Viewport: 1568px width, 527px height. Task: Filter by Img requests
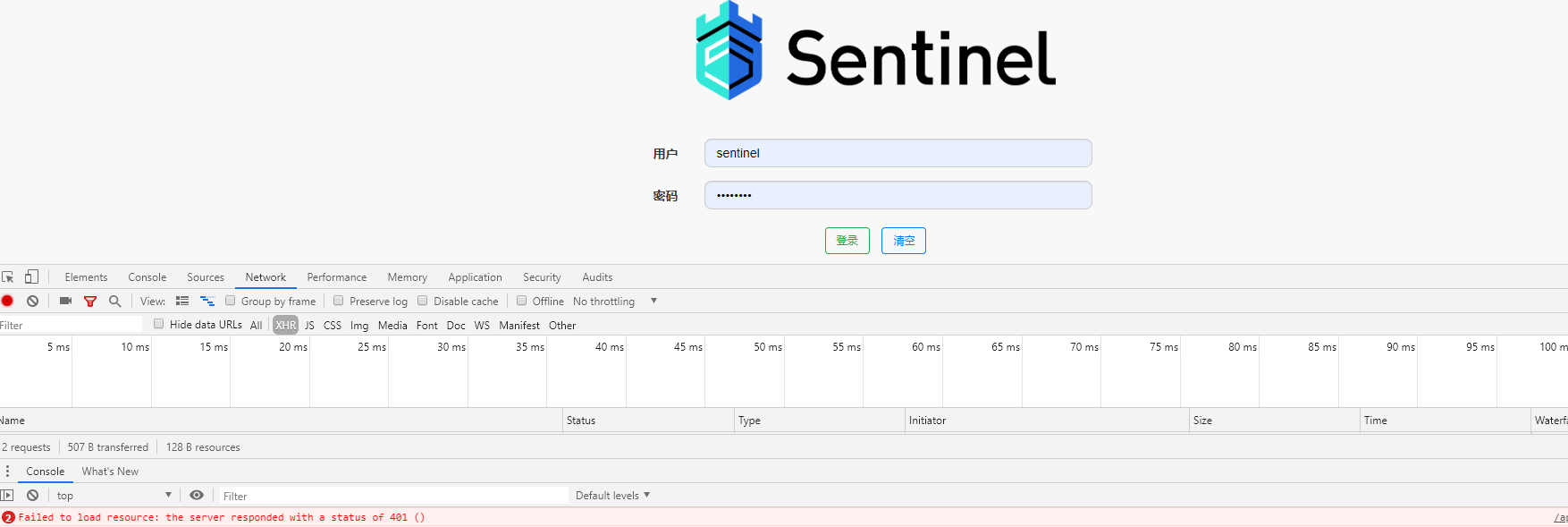[x=359, y=326]
